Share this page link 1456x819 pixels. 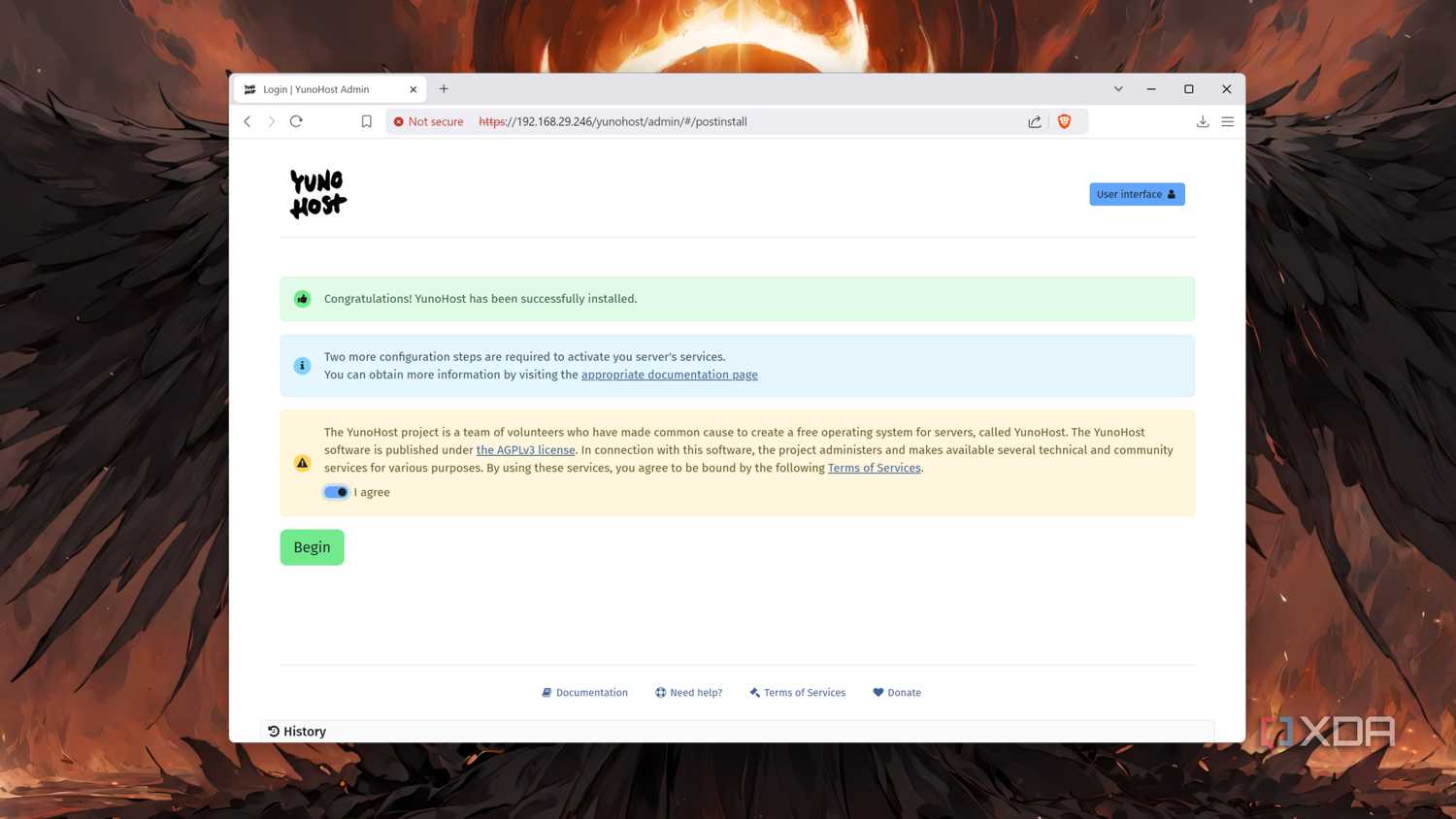1035,121
